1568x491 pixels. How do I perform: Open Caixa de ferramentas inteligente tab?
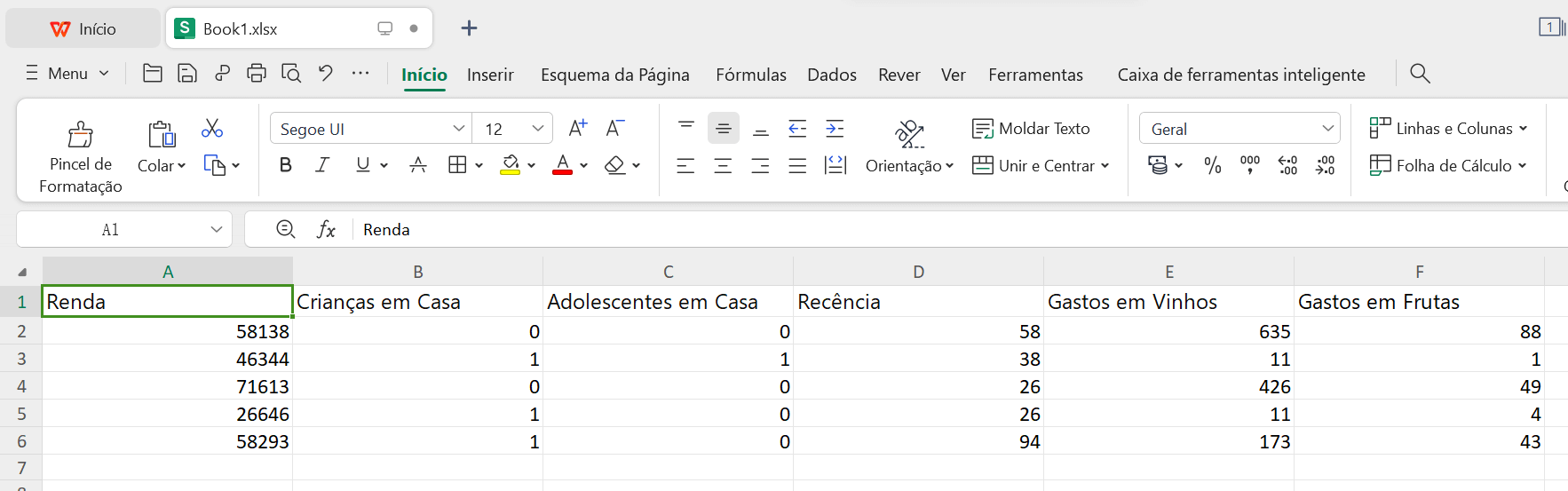[x=1241, y=75]
